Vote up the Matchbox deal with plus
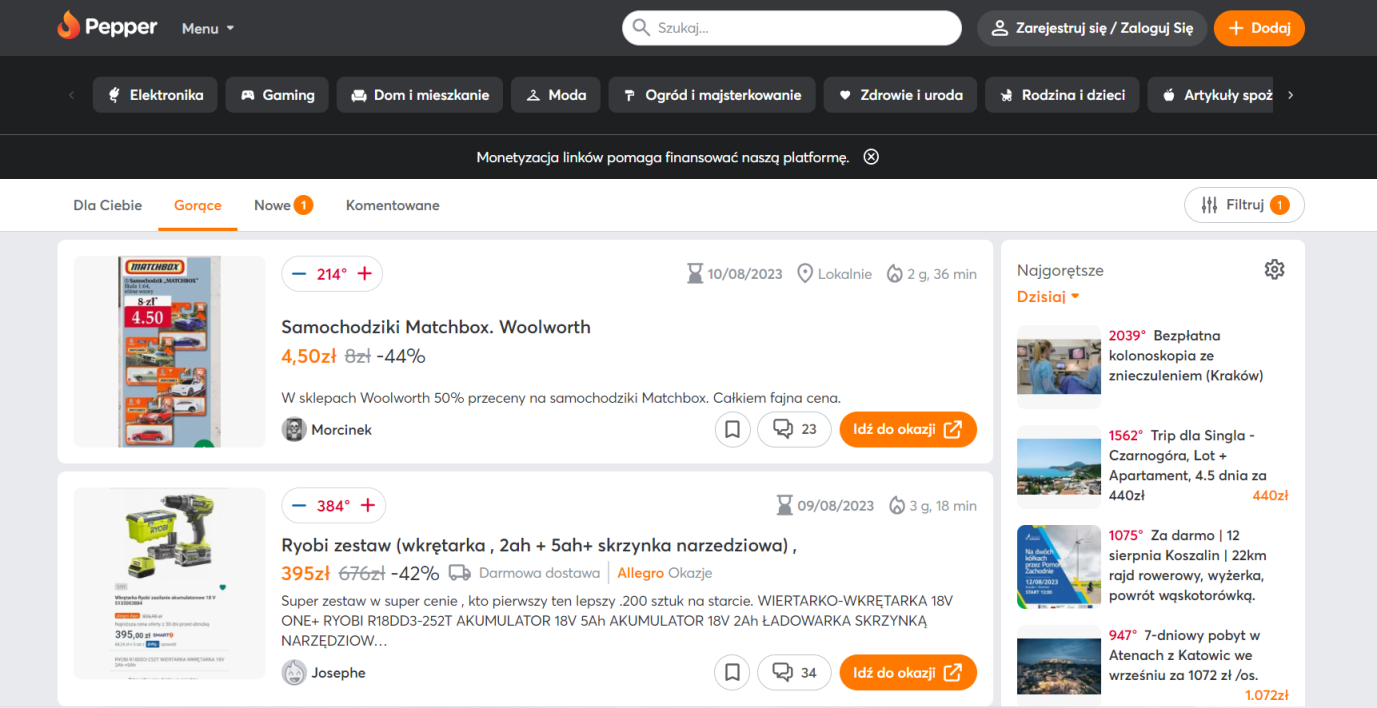Viewport: 1377px width, 708px height. tap(364, 274)
